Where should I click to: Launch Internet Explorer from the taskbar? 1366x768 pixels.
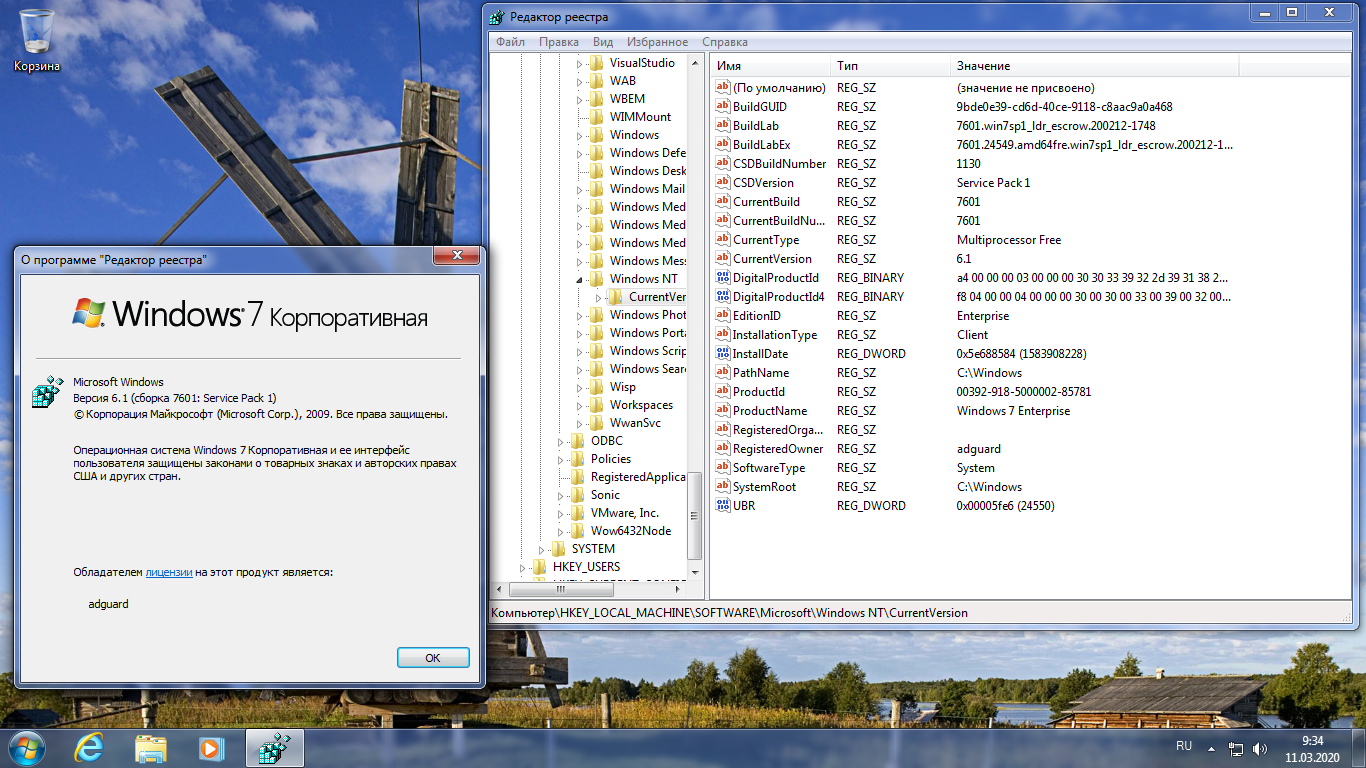(x=90, y=748)
